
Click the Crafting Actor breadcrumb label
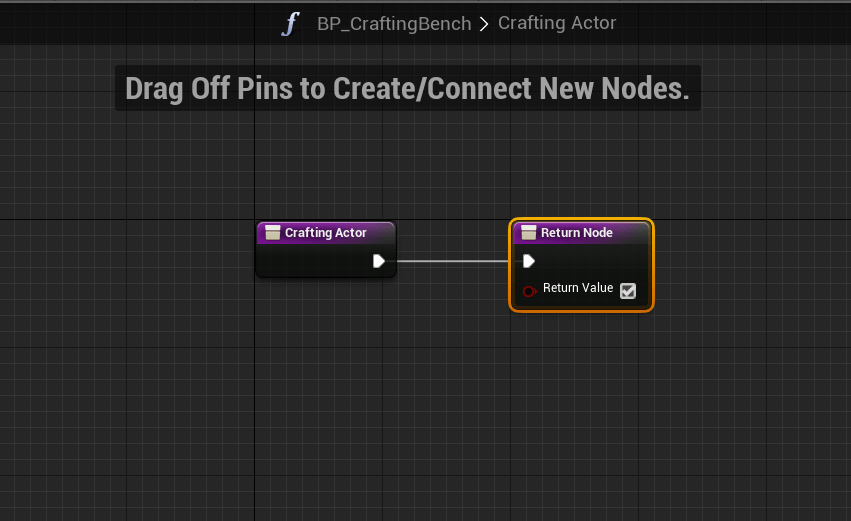(557, 23)
